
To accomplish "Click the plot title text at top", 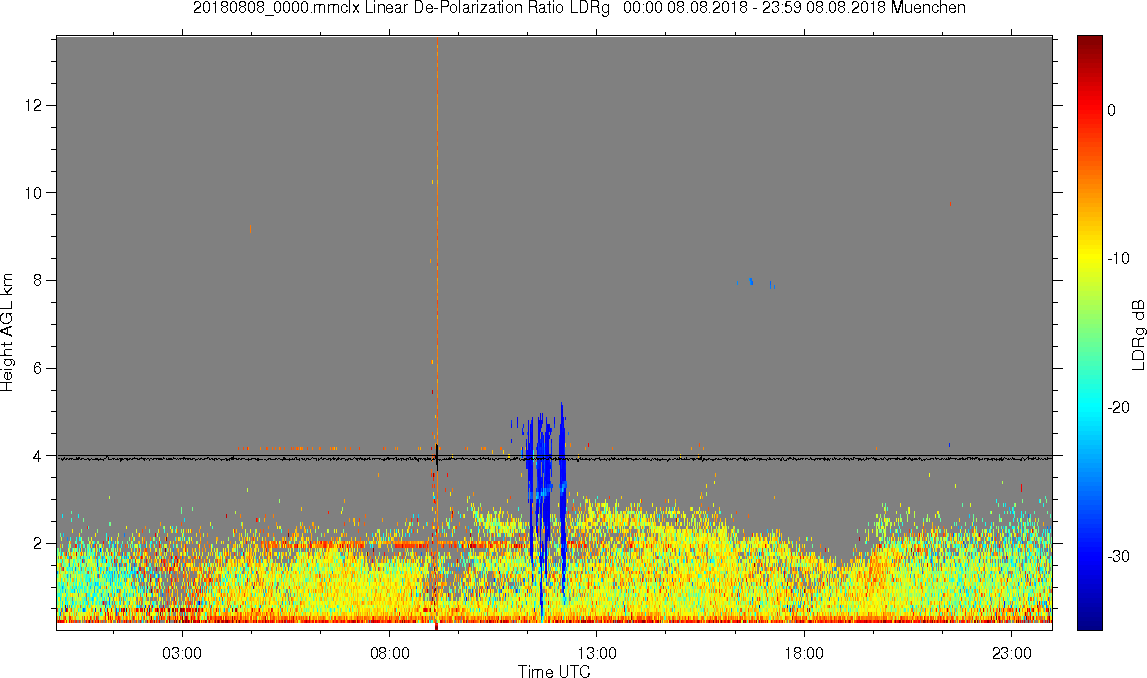I will click(579, 8).
